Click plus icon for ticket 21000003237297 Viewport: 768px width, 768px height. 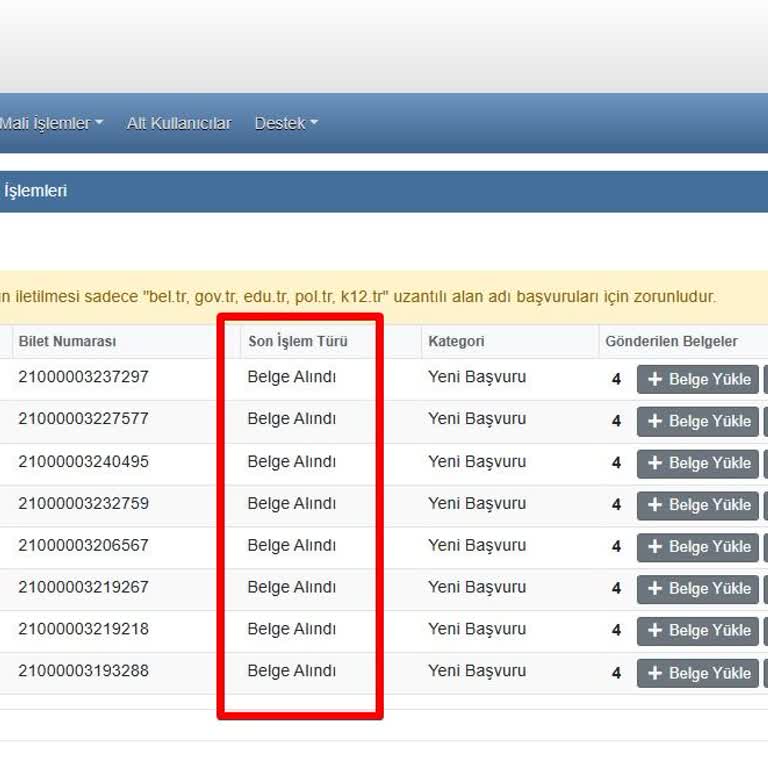(656, 379)
